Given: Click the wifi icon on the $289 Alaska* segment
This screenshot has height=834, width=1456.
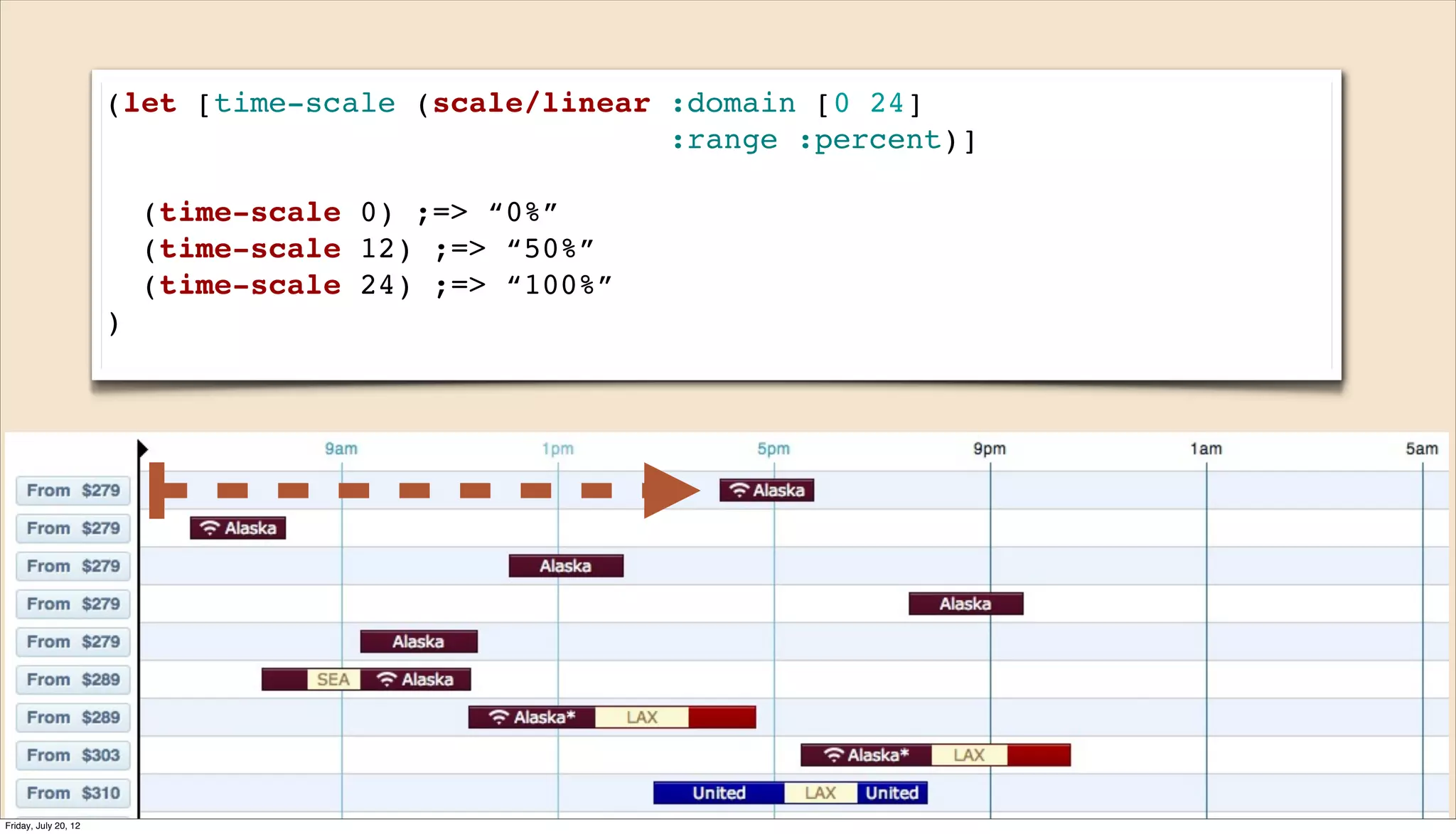Looking at the screenshot, I should click(x=499, y=717).
